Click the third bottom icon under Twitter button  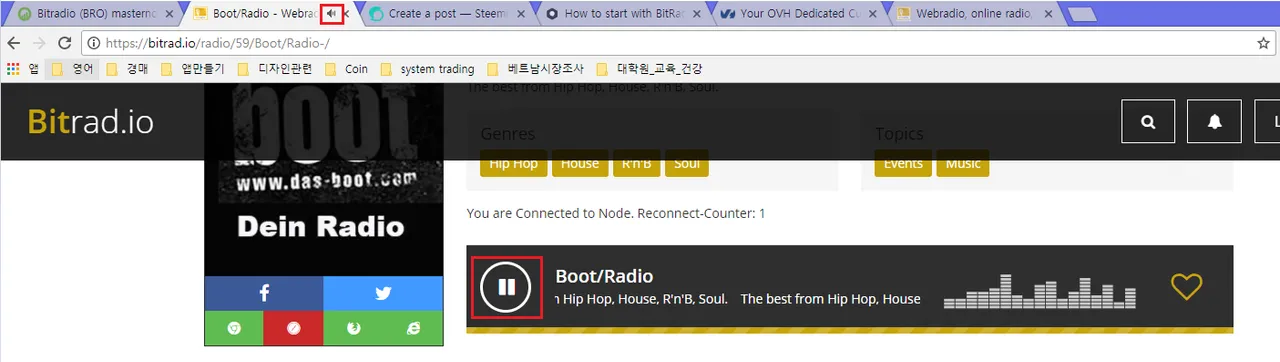tap(353, 328)
